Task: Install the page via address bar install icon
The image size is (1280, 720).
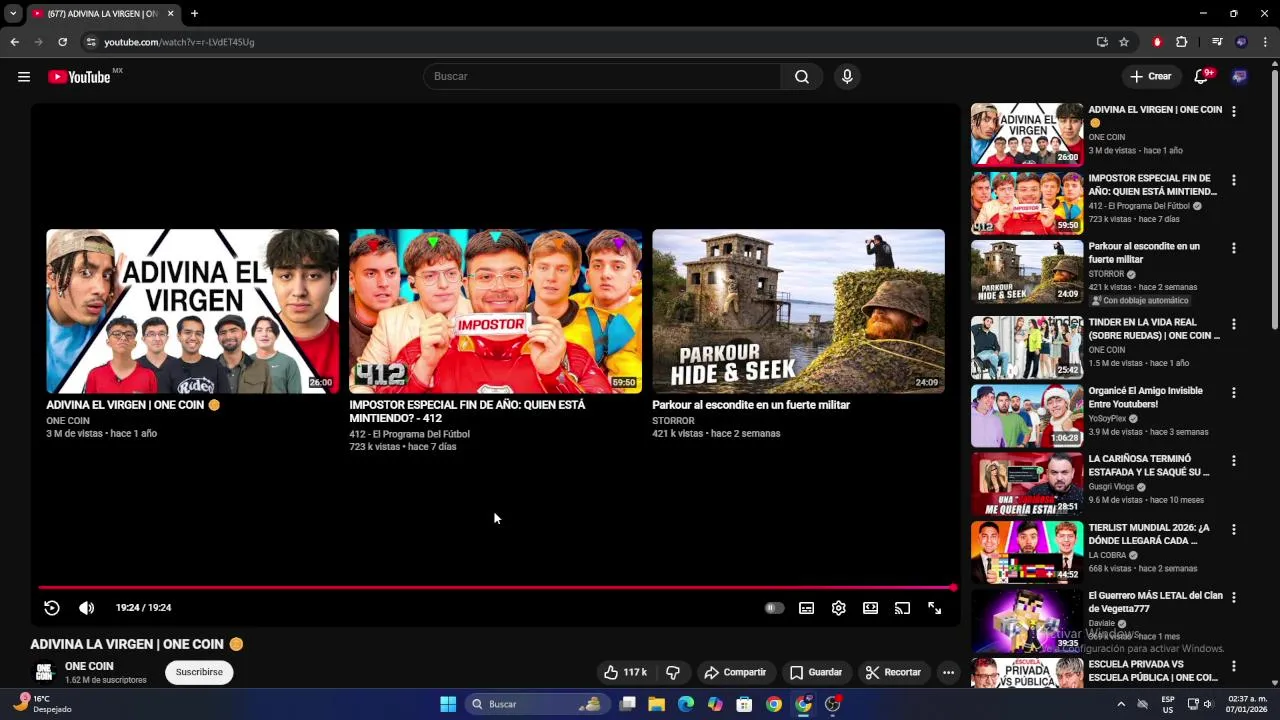Action: point(1102,42)
